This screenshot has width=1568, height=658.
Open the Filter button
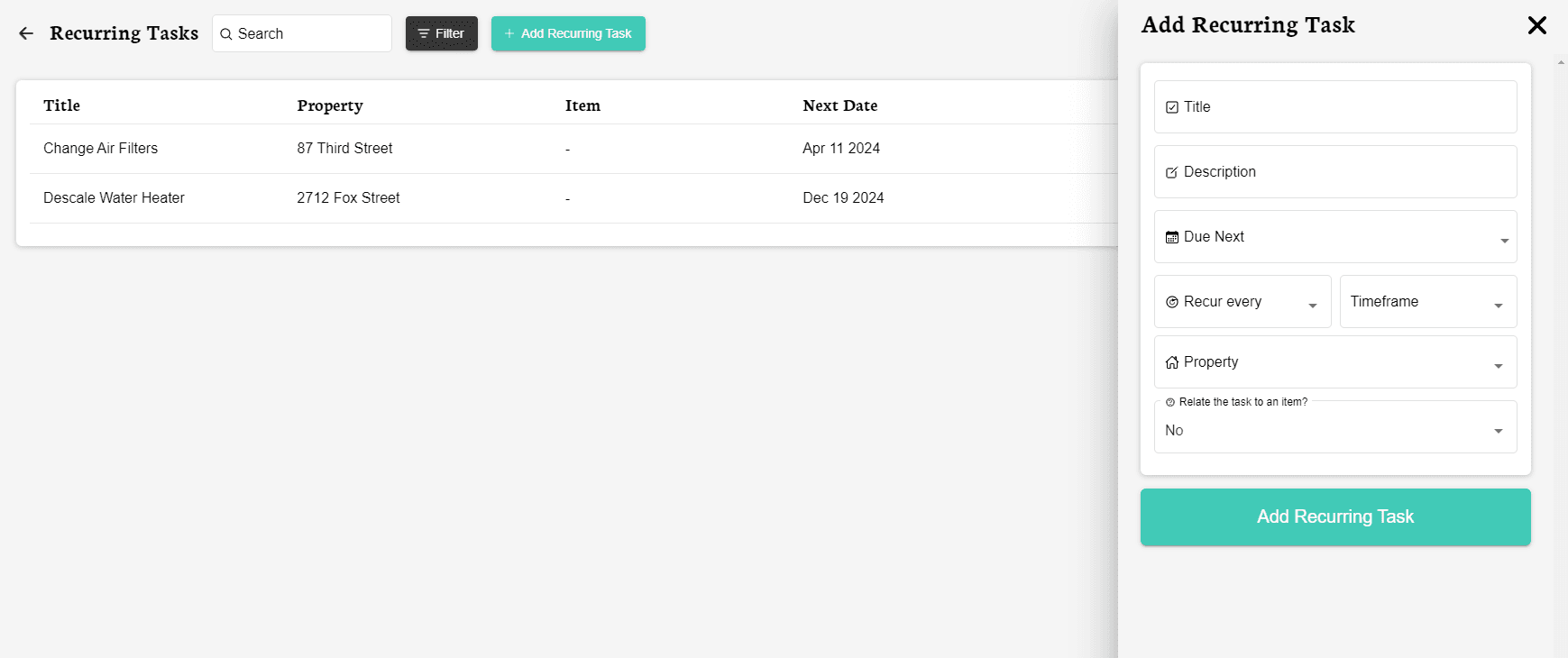coord(441,33)
